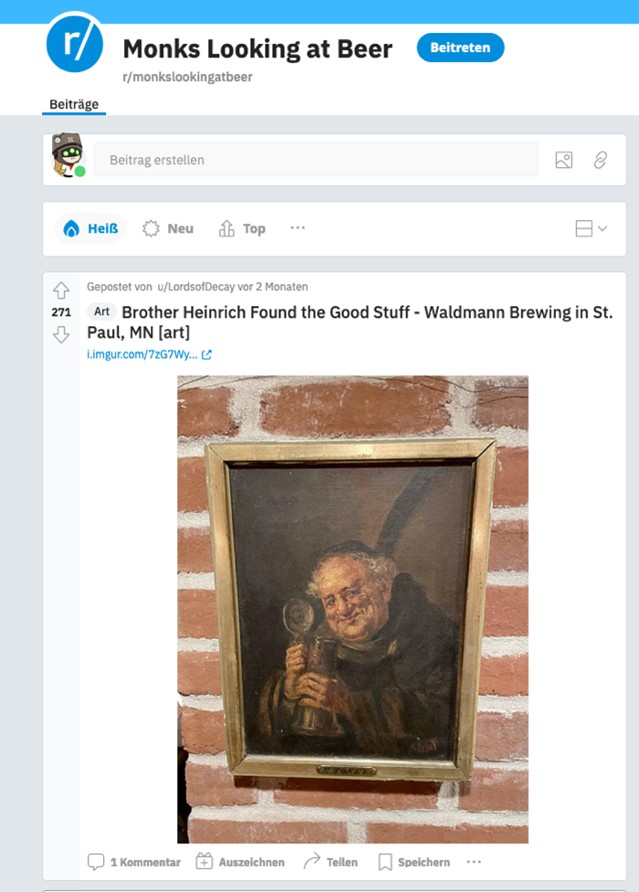639x892 pixels.
Task: Open the comment icon showing 1 Kommentar
Action: [x=96, y=862]
